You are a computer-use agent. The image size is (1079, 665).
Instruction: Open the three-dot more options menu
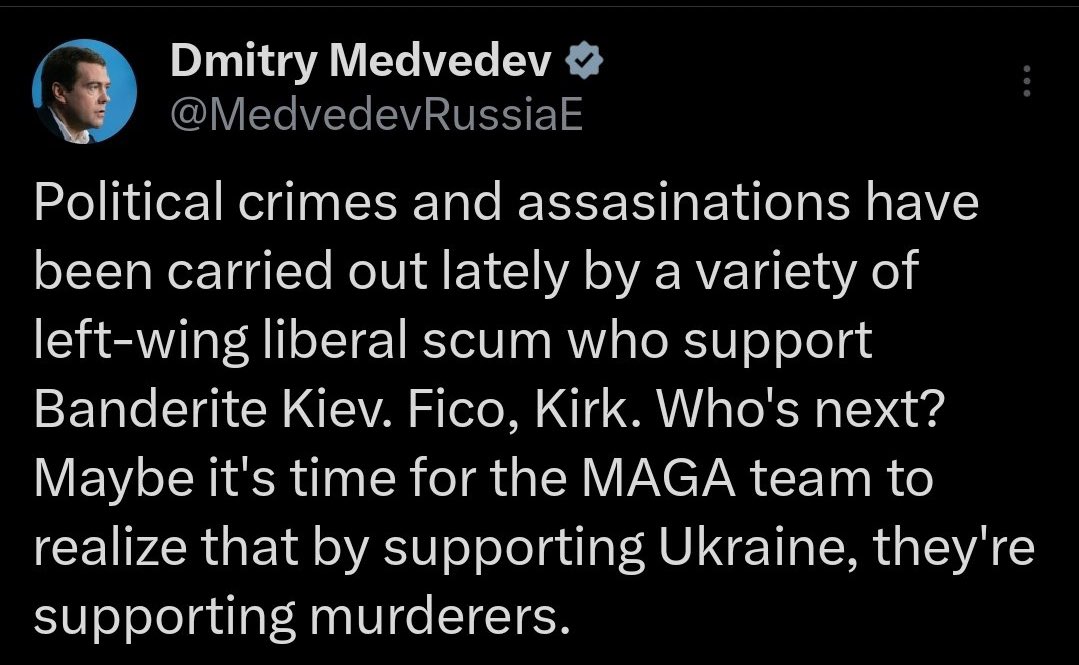(1026, 81)
